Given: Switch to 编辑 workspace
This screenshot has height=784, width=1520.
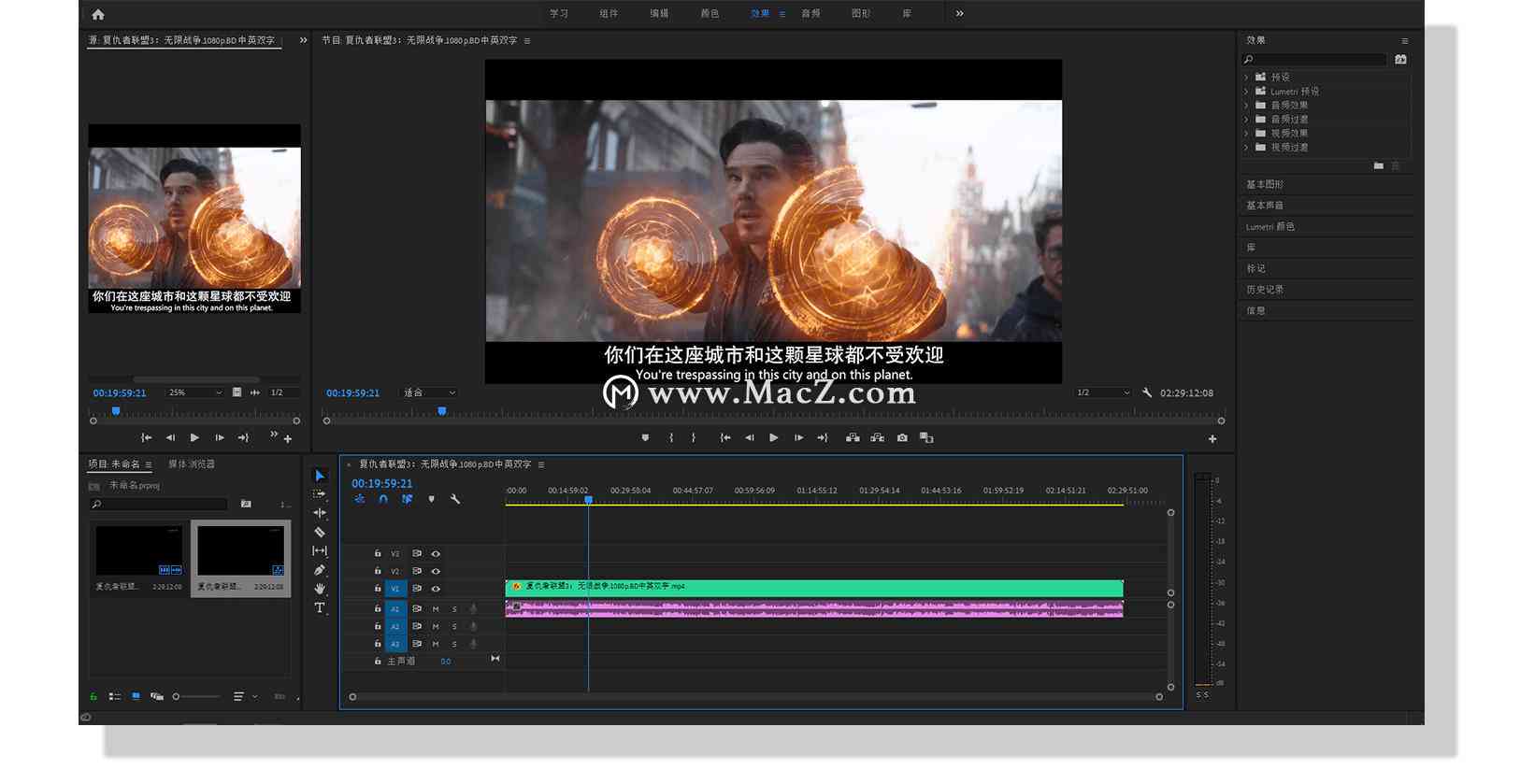Looking at the screenshot, I should coord(659,14).
